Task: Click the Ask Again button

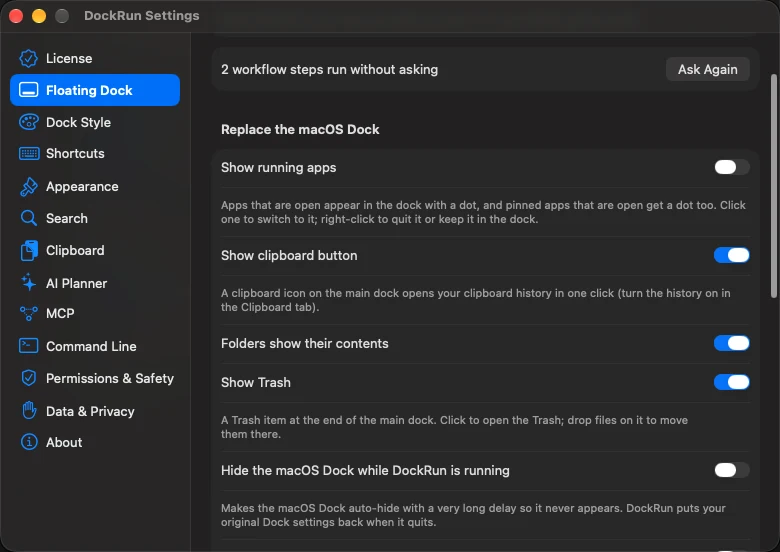Action: (x=707, y=69)
